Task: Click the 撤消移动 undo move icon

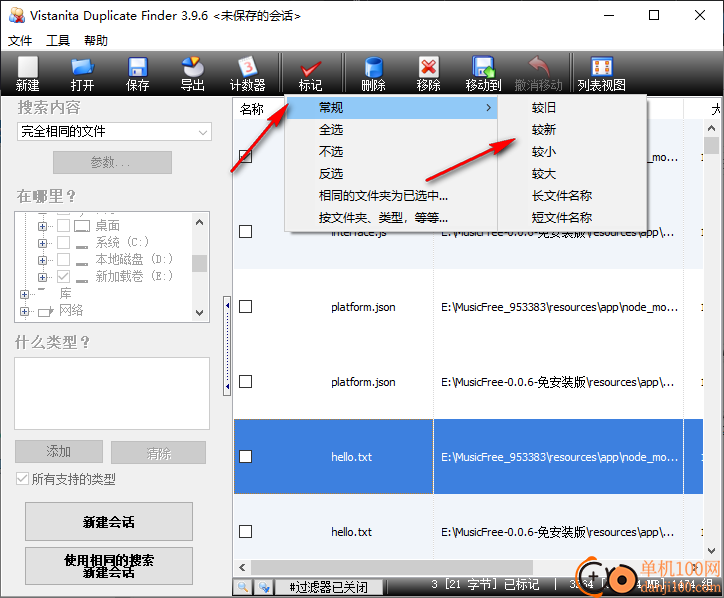Action: [538, 74]
